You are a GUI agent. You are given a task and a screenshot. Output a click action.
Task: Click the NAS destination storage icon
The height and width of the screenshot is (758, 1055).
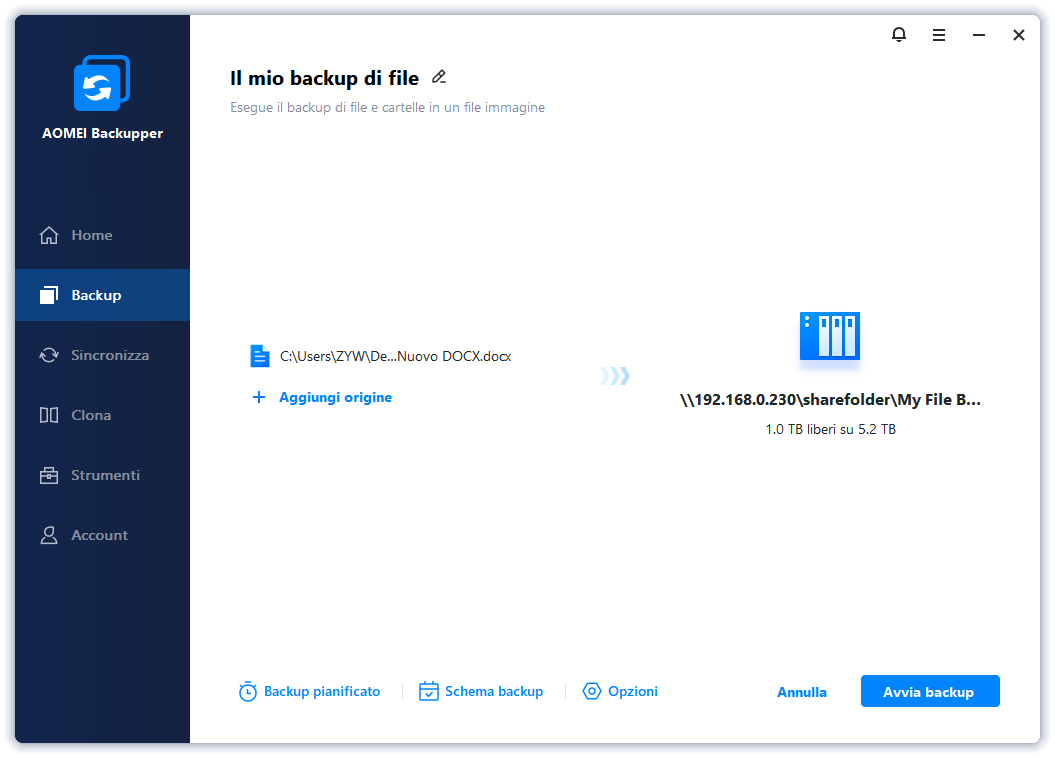(829, 336)
